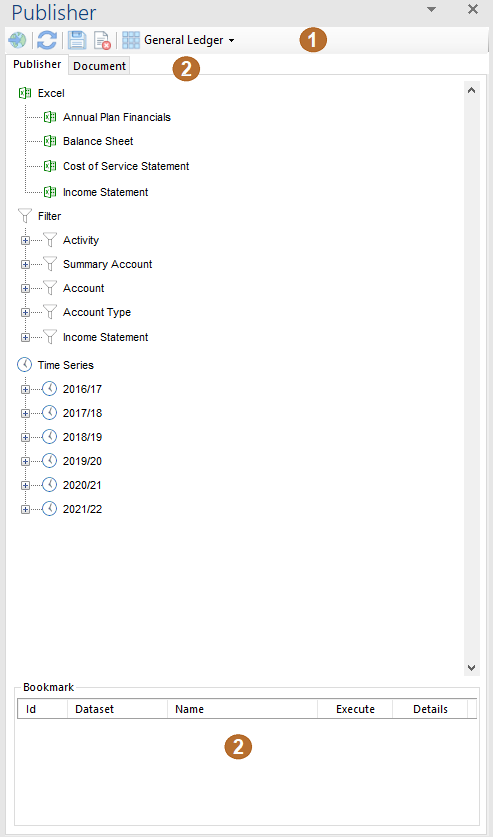493x837 pixels.
Task: Expand the Activity filter node
Action: pyautogui.click(x=25, y=240)
